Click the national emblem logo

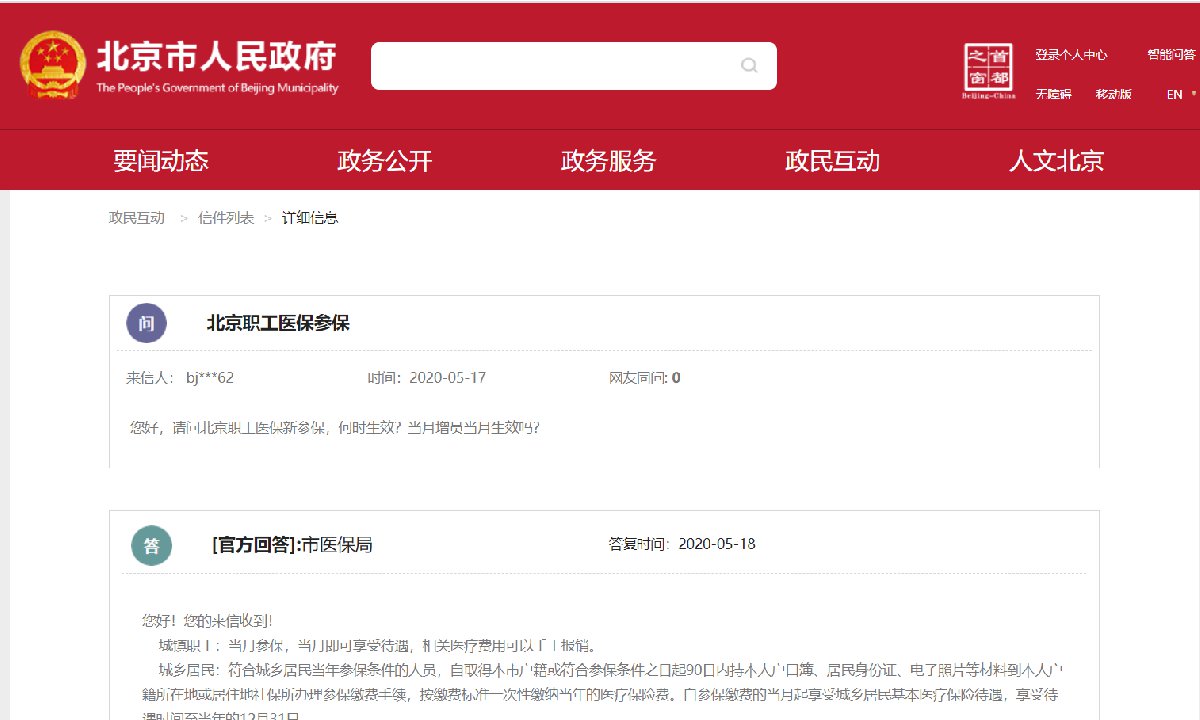(53, 66)
